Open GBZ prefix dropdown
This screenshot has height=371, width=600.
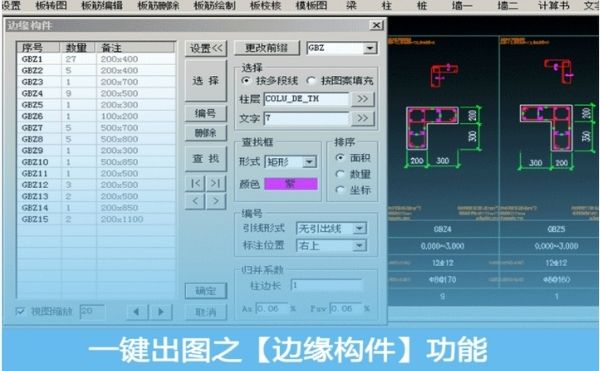(x=370, y=48)
